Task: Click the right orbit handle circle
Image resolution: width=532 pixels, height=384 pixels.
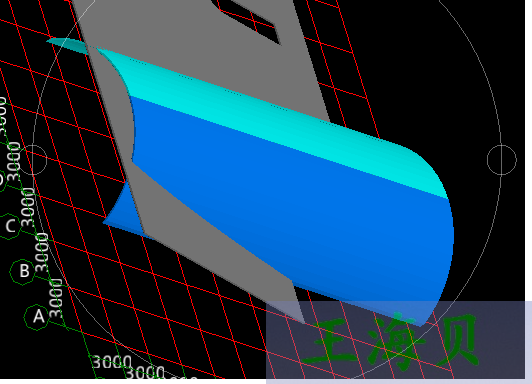Action: [x=501, y=160]
